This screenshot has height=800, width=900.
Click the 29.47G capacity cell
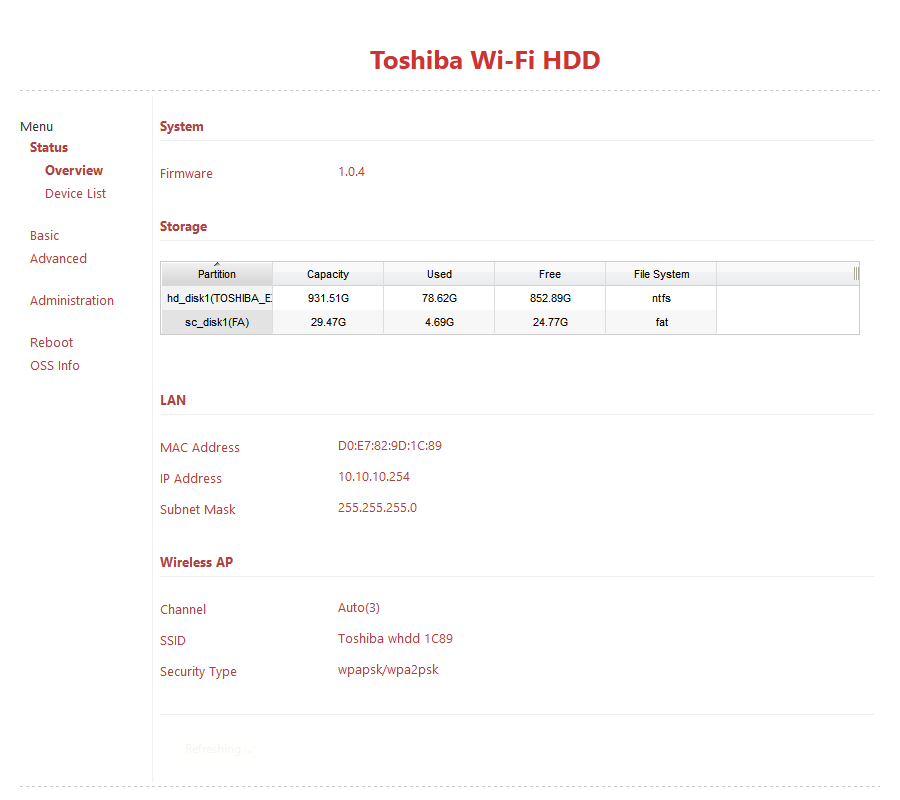(x=328, y=323)
